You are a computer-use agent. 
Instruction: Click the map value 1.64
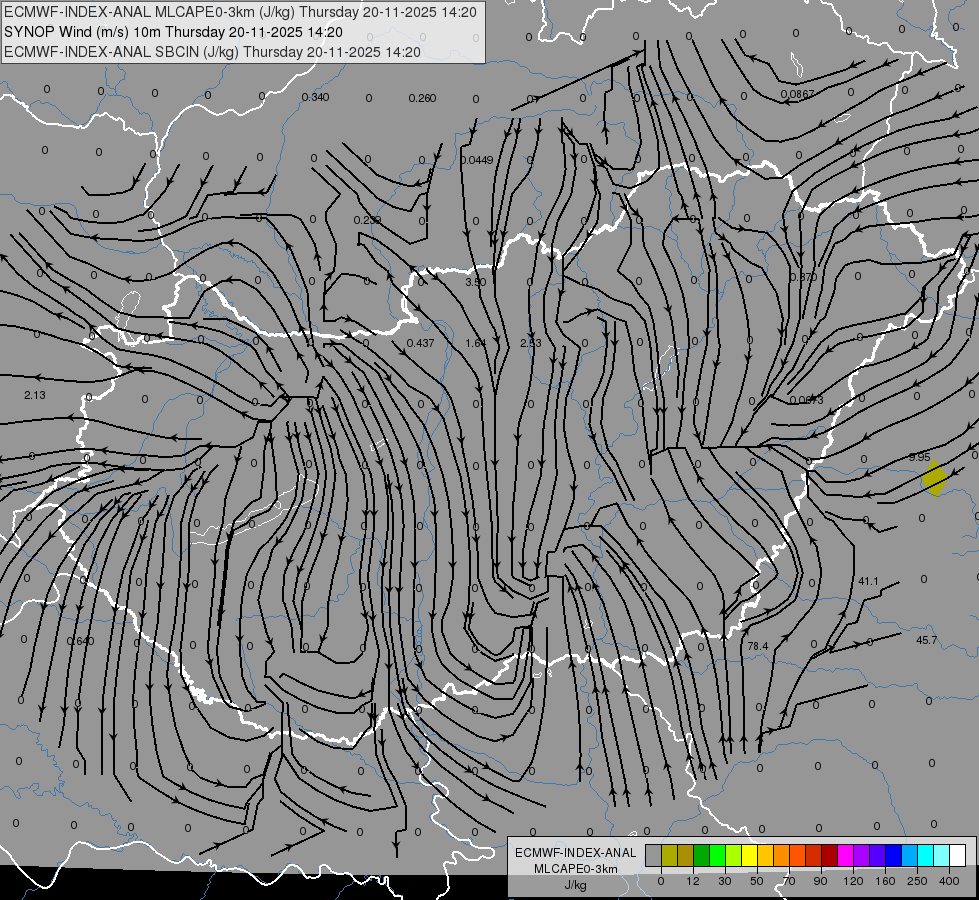476,344
